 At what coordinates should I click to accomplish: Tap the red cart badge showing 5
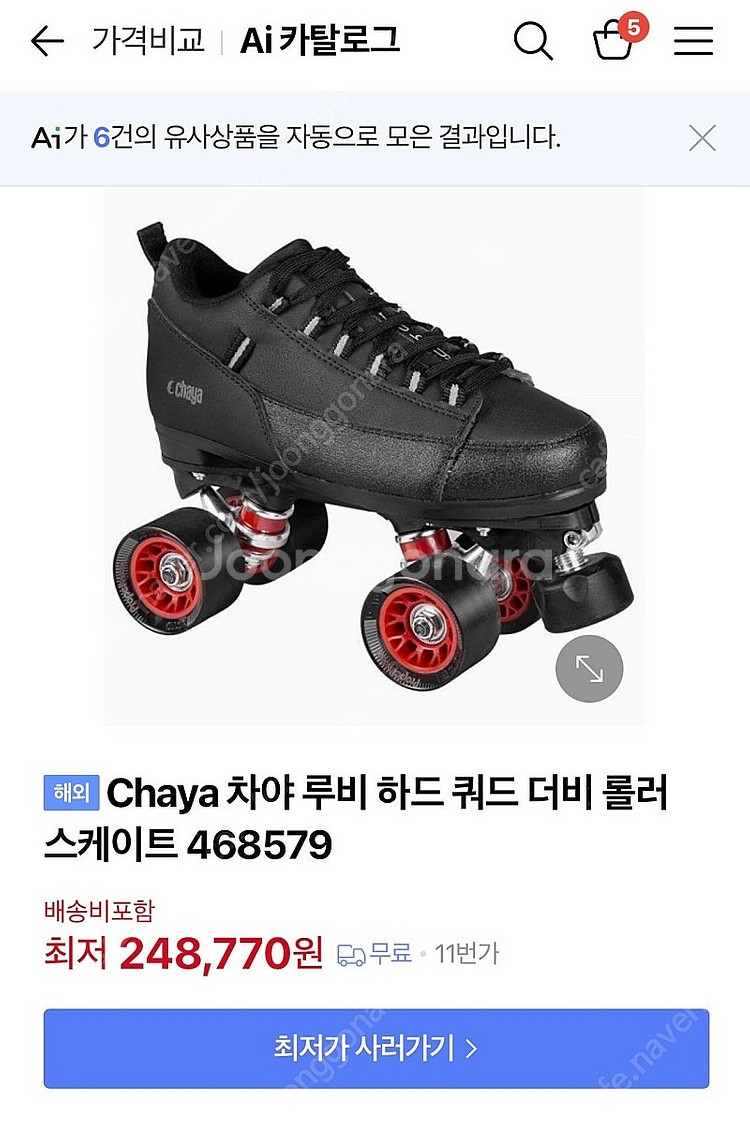coord(634,27)
